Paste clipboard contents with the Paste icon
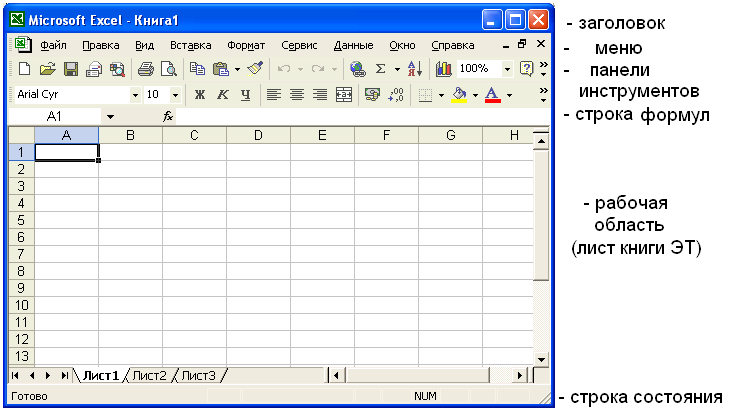729x412 pixels. tap(221, 69)
